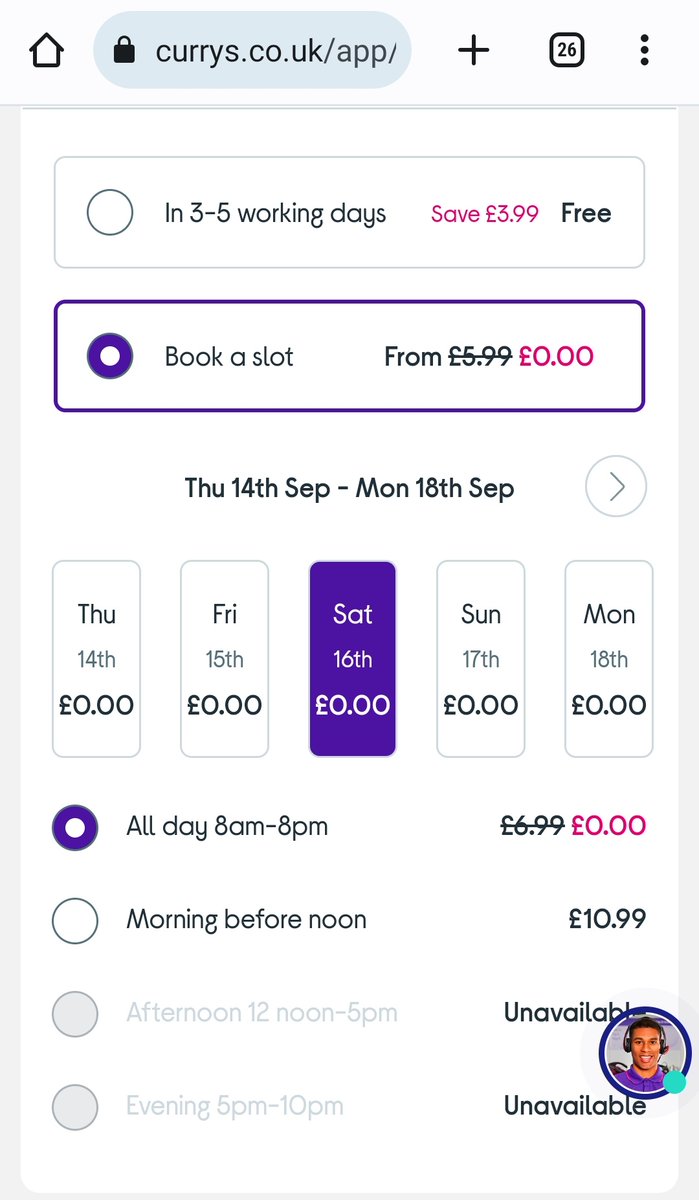This screenshot has width=699, height=1200.
Task: Tap the browser home icon
Action: tap(47, 51)
